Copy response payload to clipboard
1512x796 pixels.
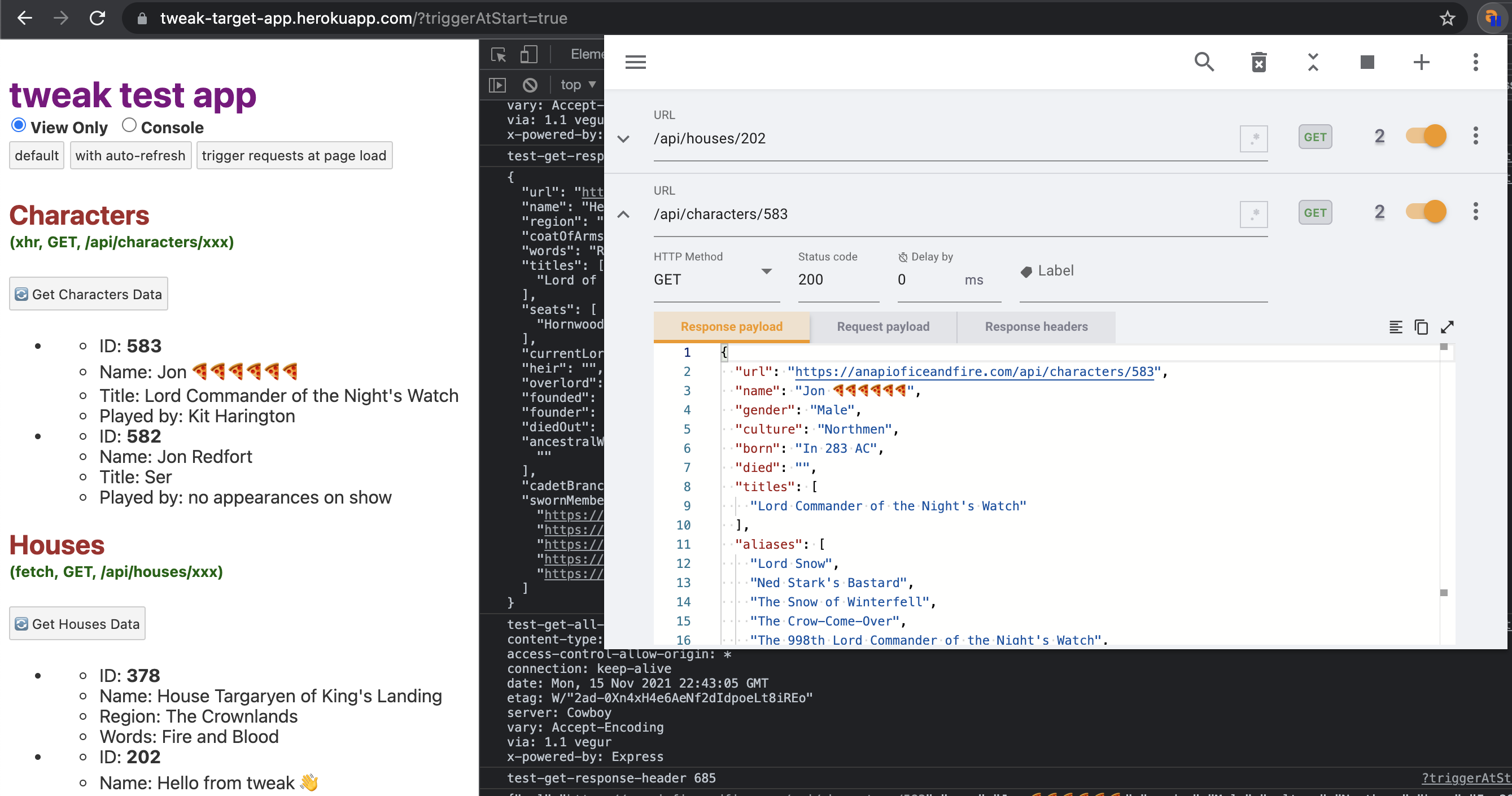point(1421,327)
